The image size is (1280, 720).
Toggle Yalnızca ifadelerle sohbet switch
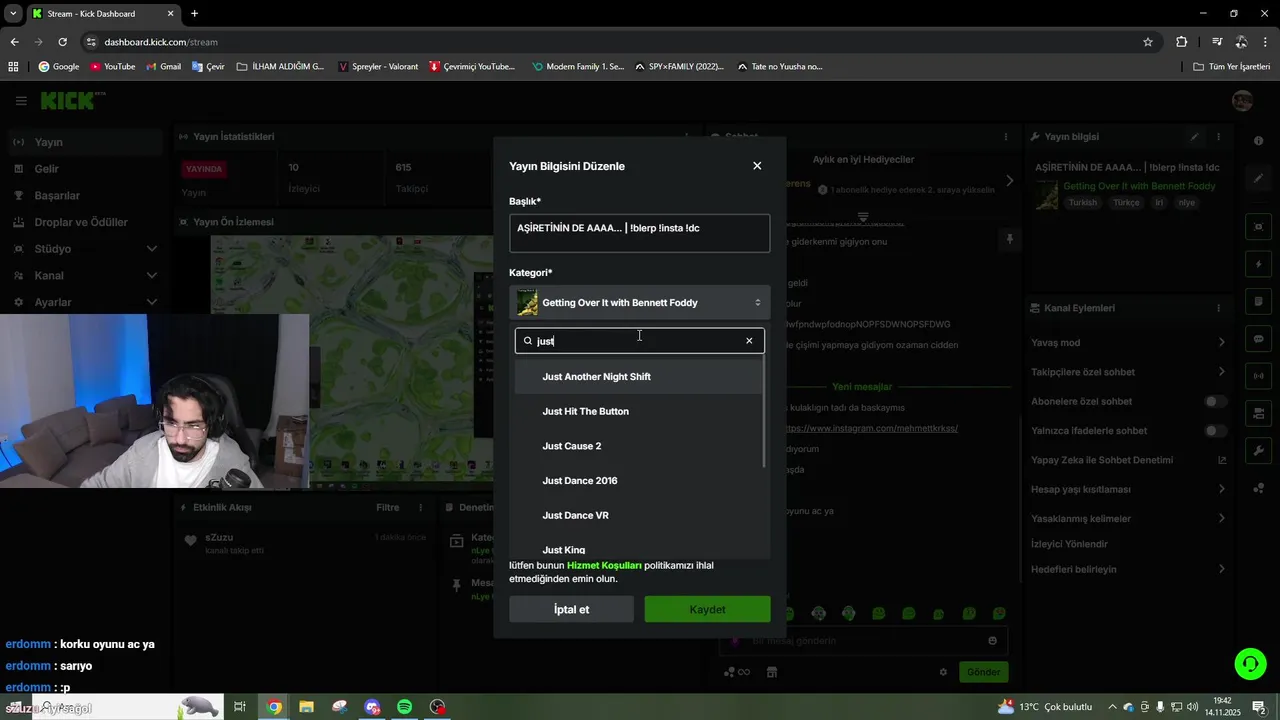[1215, 431]
